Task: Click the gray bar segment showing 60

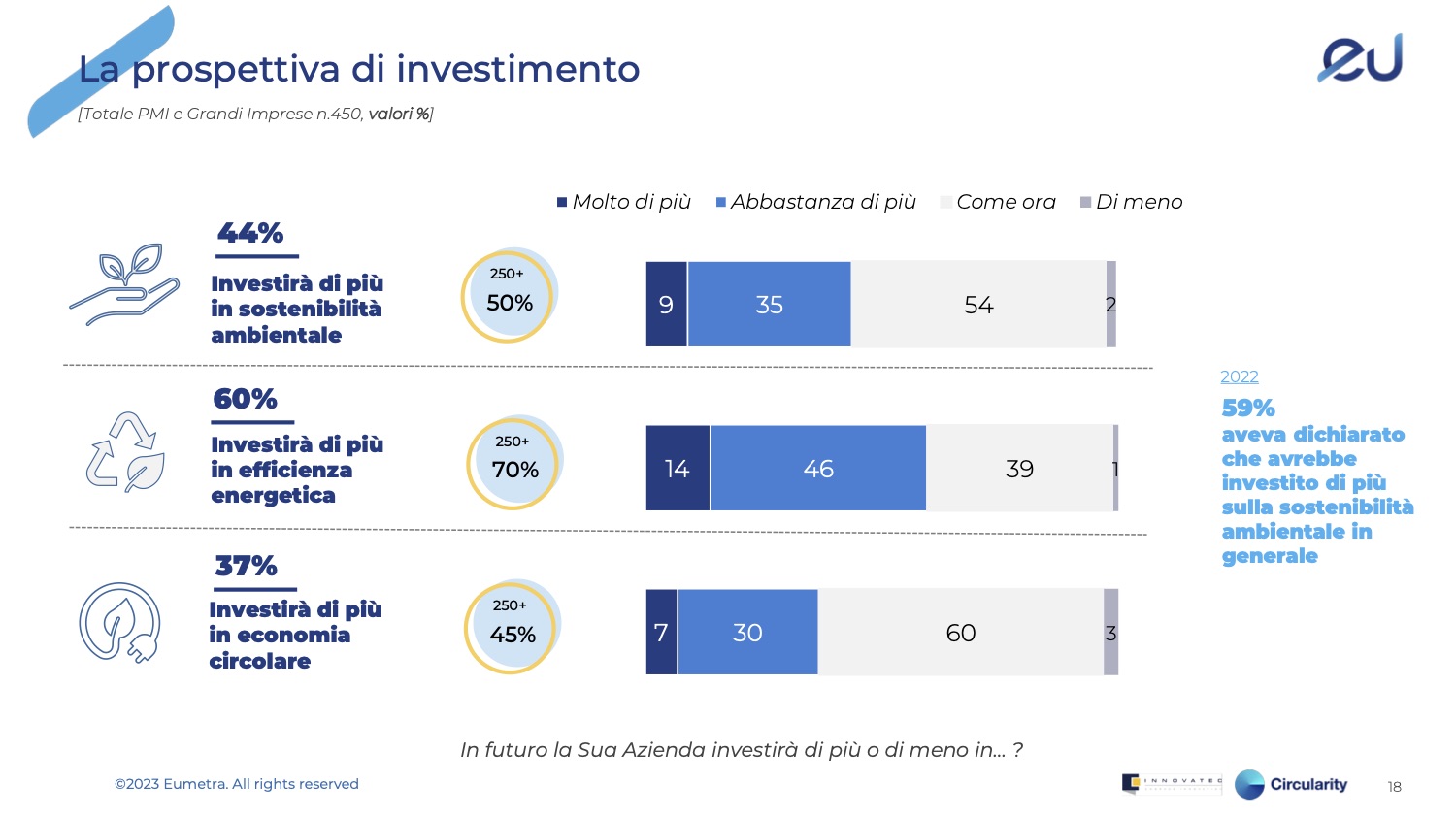Action: pyautogui.click(x=960, y=633)
